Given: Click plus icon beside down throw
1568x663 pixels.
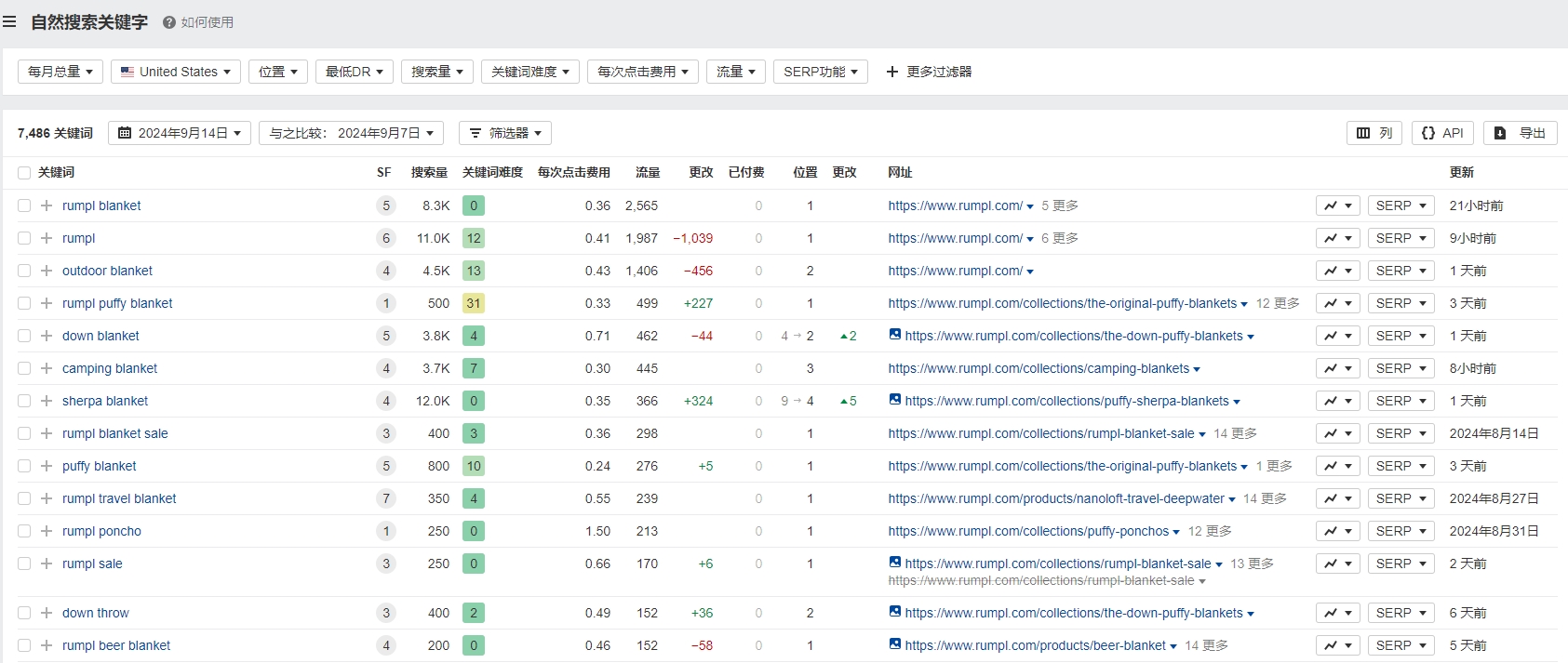Looking at the screenshot, I should (x=47, y=613).
